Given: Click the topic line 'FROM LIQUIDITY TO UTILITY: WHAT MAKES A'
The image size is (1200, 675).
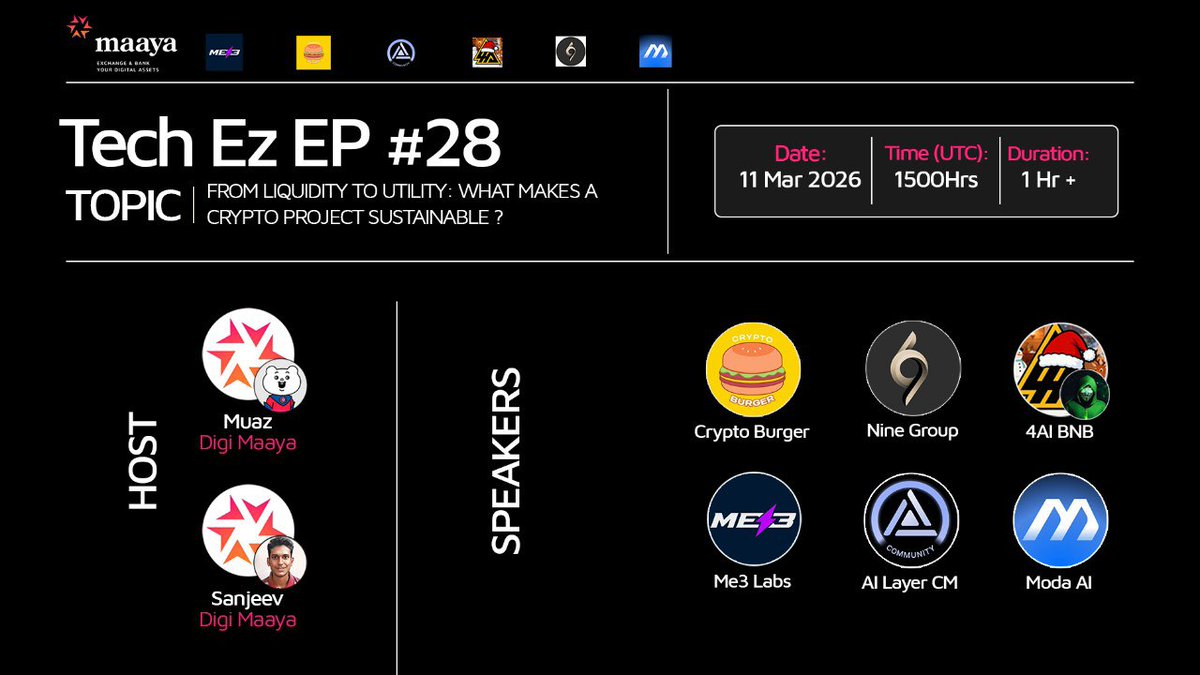Looking at the screenshot, I should [x=402, y=191].
